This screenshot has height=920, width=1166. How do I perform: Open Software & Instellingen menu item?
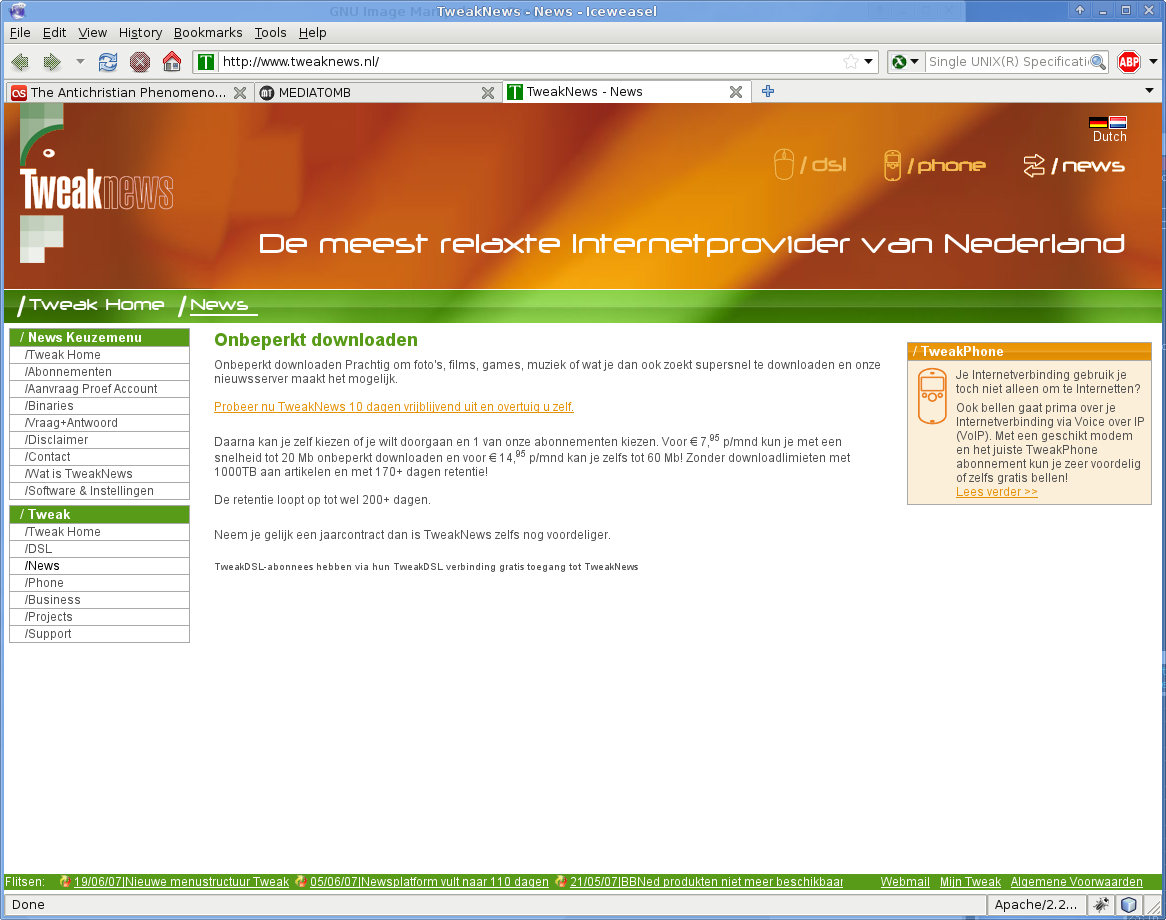(100, 492)
